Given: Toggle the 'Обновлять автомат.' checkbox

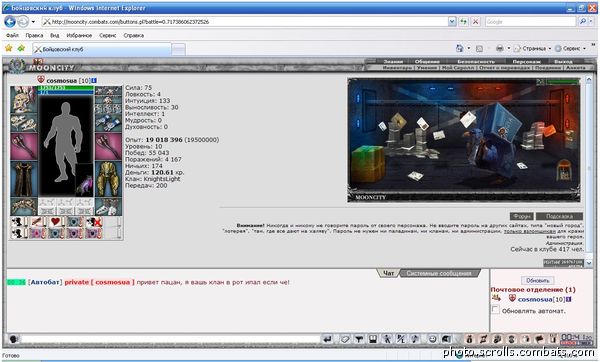Looking at the screenshot, I should 496,310.
